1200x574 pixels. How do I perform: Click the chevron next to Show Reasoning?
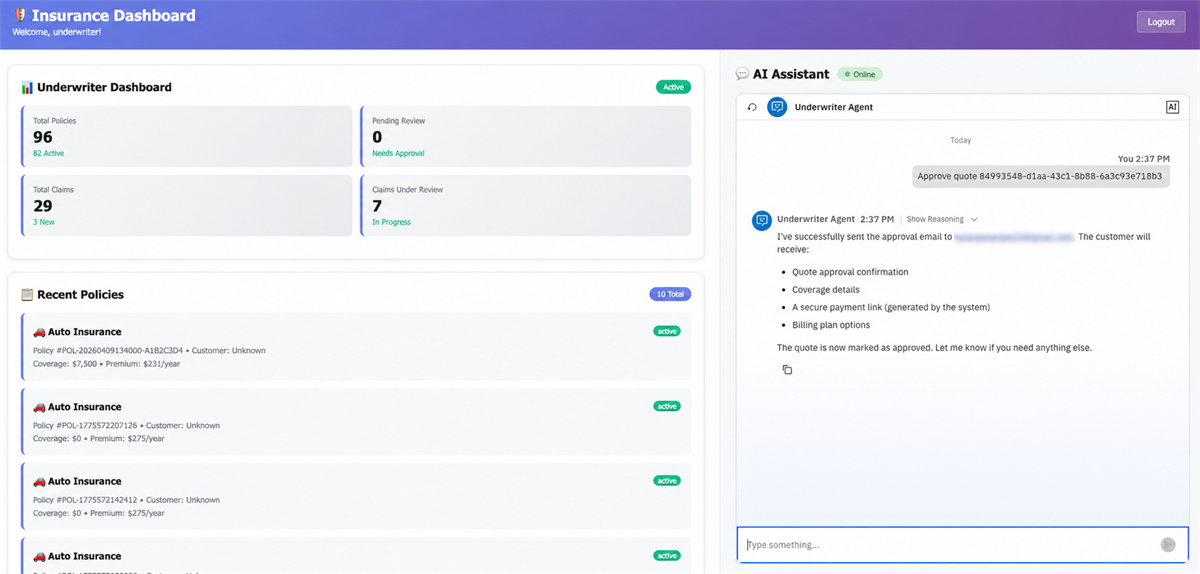(974, 219)
